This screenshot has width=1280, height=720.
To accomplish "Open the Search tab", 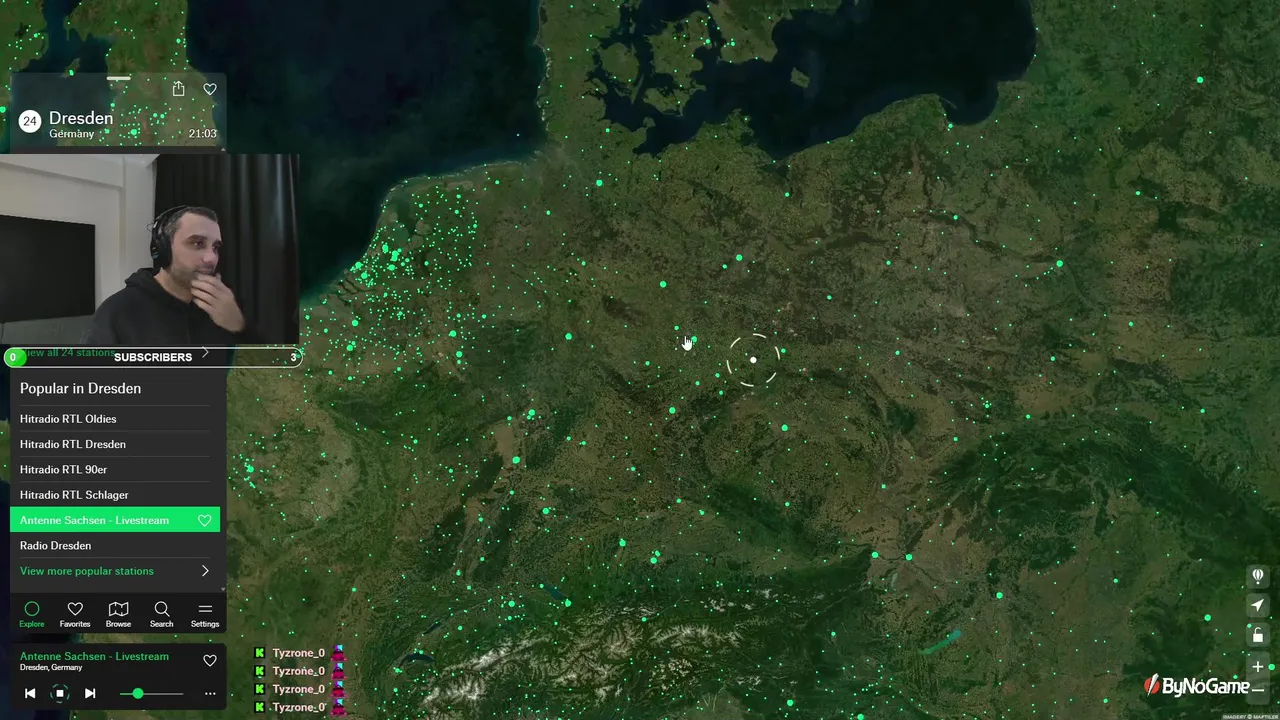I will [161, 614].
